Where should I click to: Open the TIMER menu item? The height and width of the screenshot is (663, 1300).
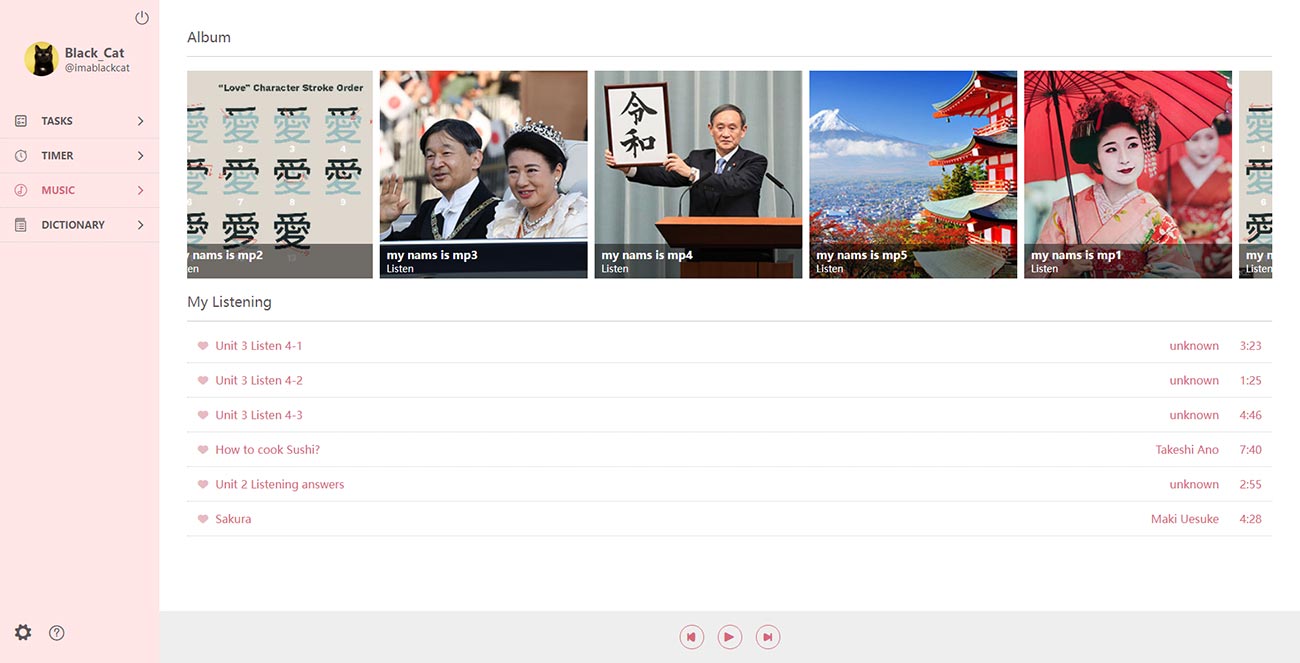(x=79, y=156)
